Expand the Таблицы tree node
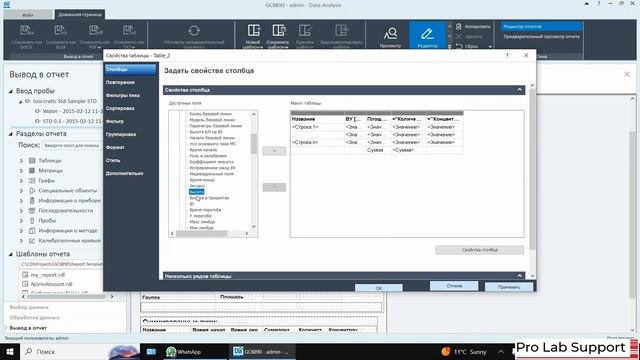 point(22,161)
